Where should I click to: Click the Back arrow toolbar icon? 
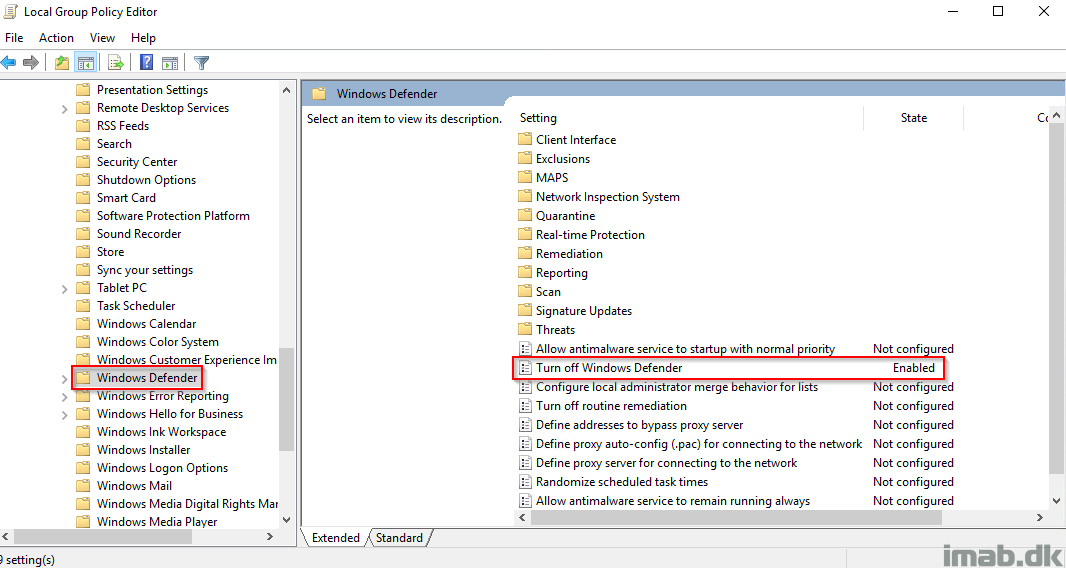tap(8, 63)
